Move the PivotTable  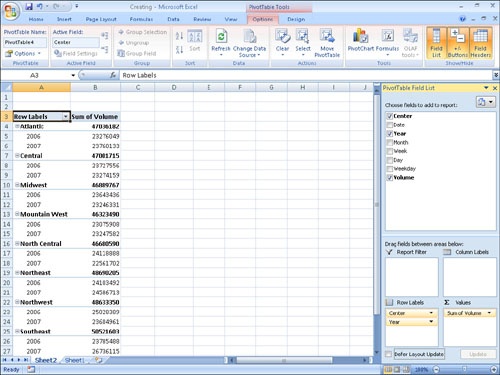click(327, 43)
